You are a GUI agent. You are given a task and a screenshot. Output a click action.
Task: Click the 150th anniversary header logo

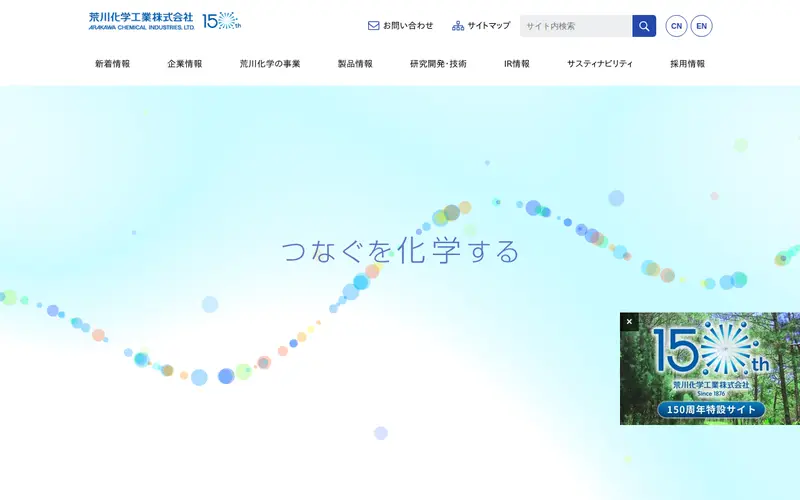221,21
